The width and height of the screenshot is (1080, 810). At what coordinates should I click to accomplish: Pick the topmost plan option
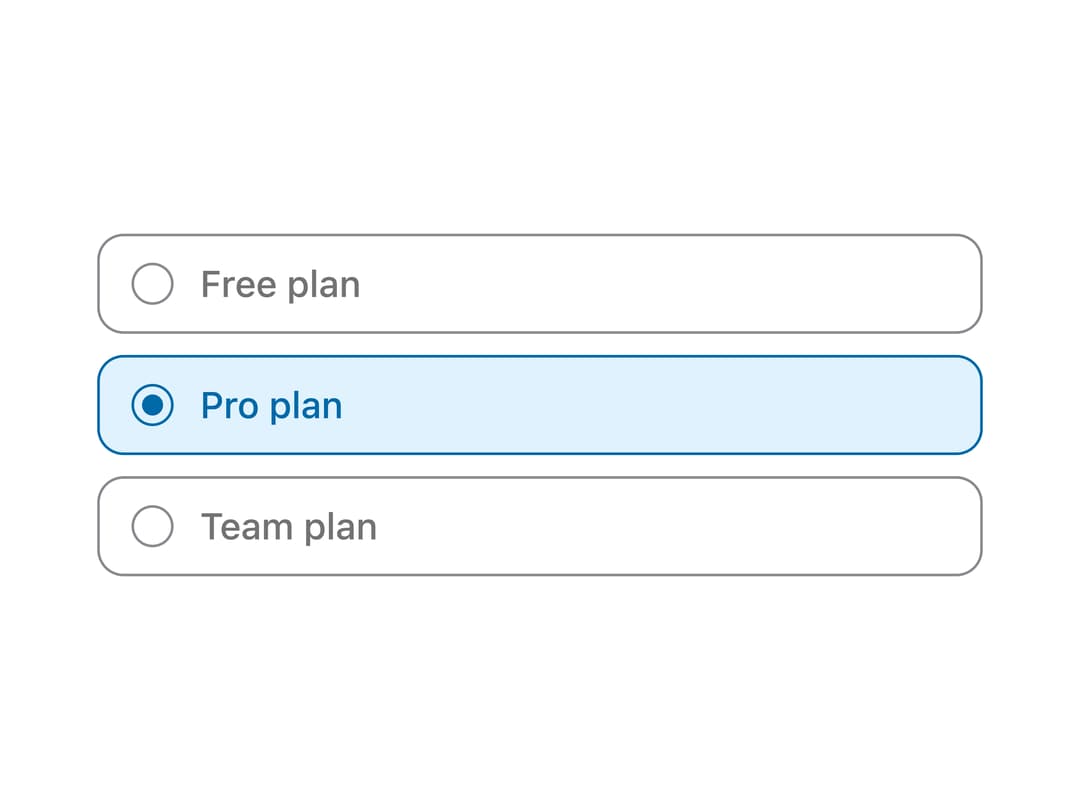pos(540,284)
